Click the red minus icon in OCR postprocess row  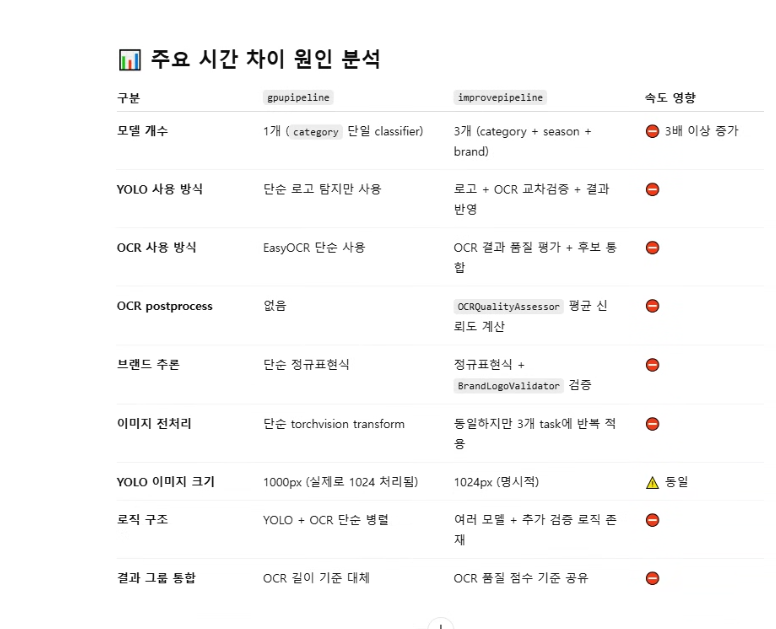[x=652, y=306]
